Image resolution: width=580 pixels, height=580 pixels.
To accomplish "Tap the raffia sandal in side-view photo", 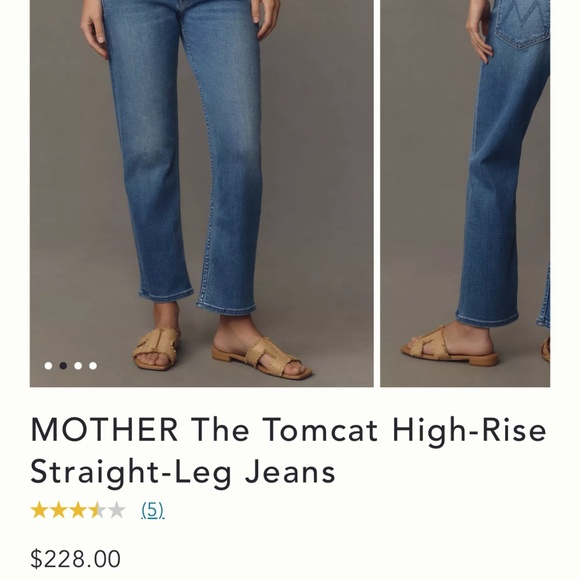I will point(449,346).
